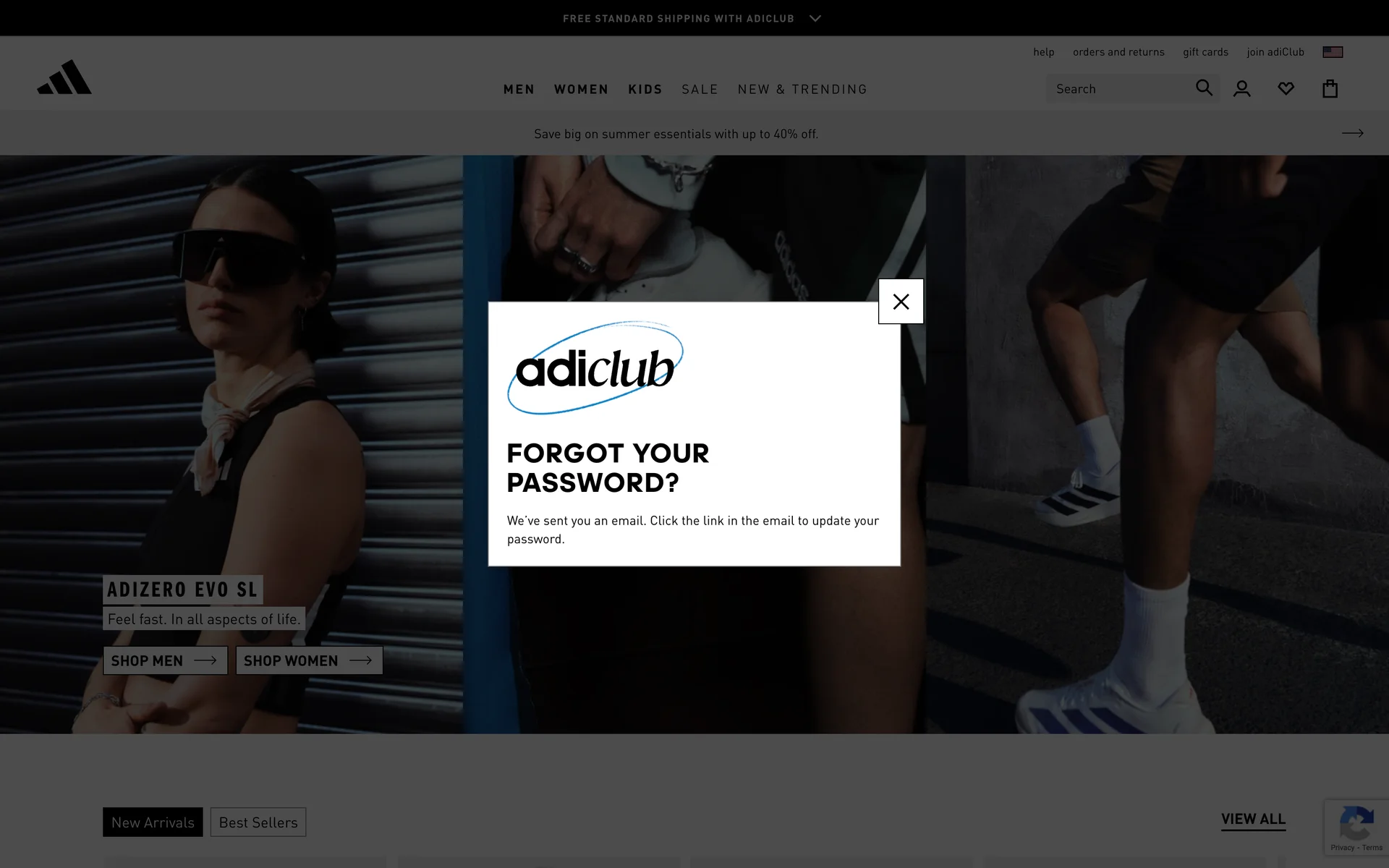
Task: Switch to the Best Sellers tab
Action: coord(258,822)
